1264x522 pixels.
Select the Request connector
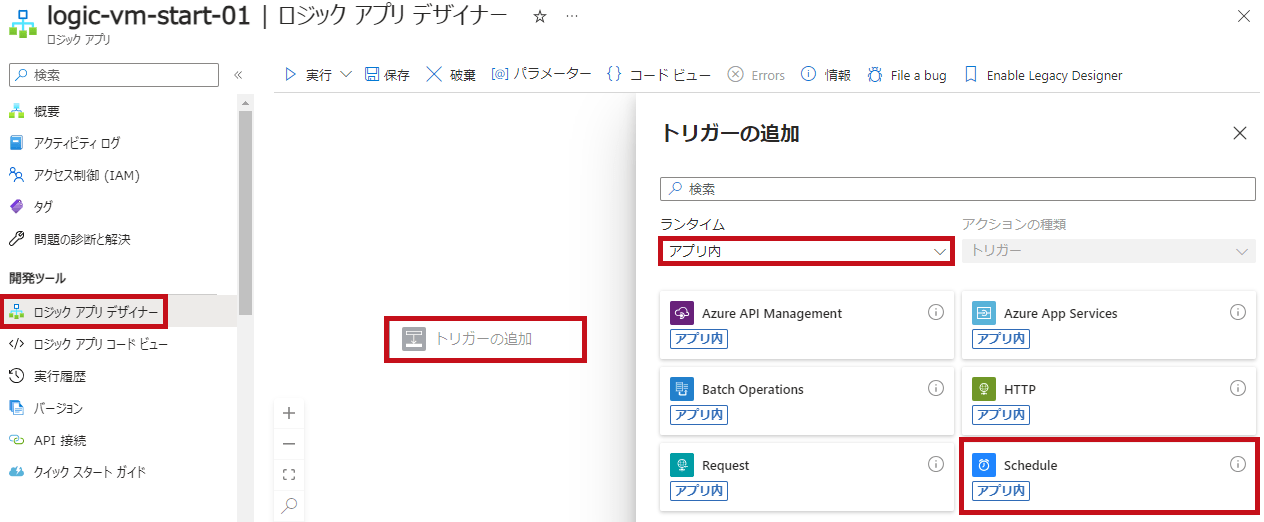click(x=808, y=476)
